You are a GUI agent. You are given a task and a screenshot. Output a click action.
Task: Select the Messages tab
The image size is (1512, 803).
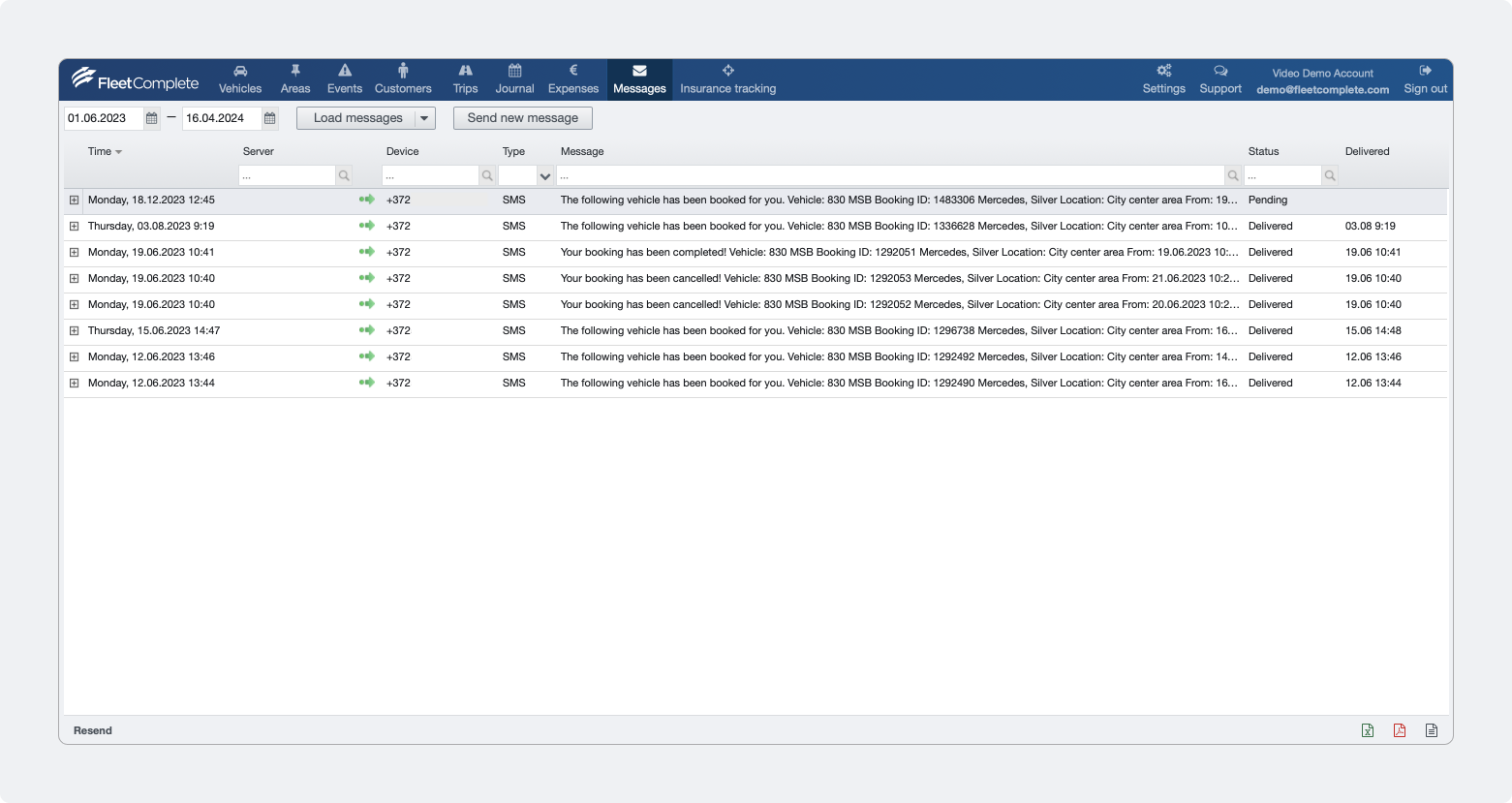[x=639, y=79]
